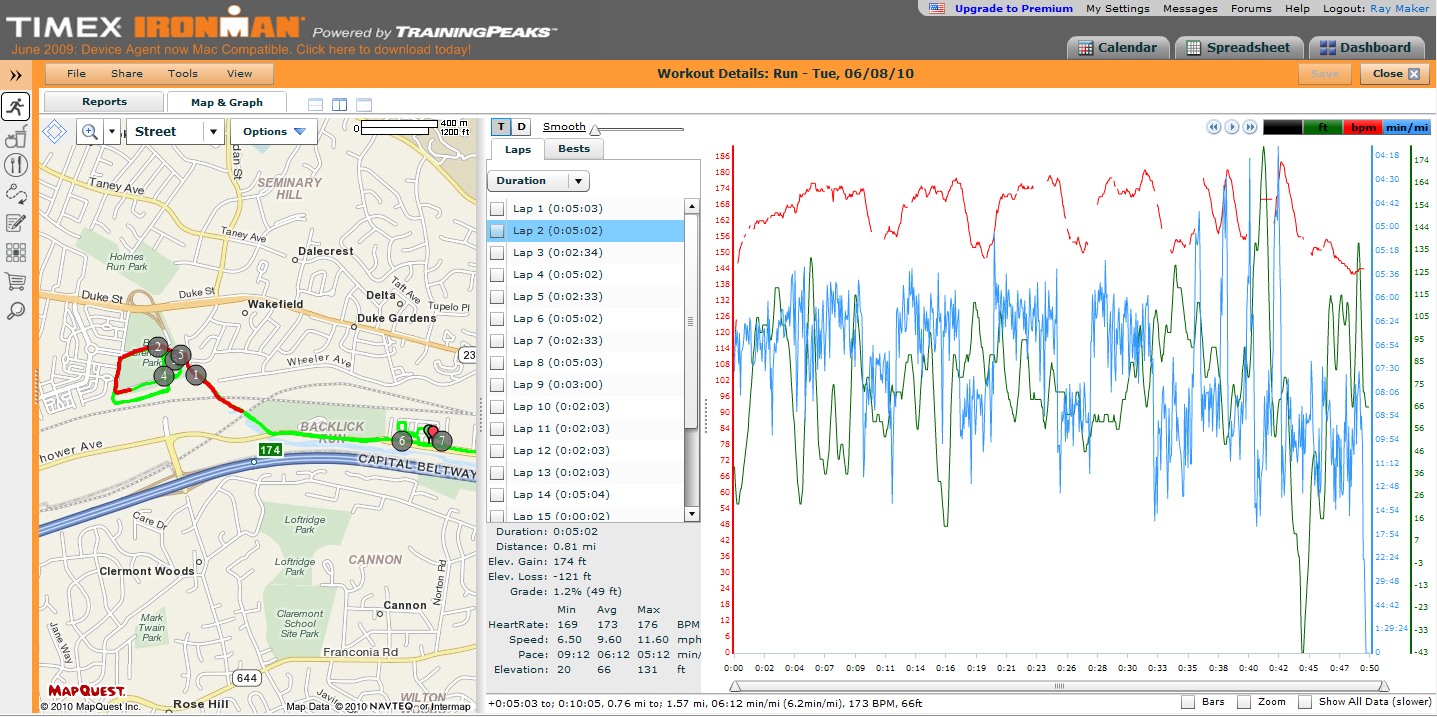This screenshot has width=1437, height=717.
Task: Click the Upgrade to Premium link
Action: click(1013, 8)
